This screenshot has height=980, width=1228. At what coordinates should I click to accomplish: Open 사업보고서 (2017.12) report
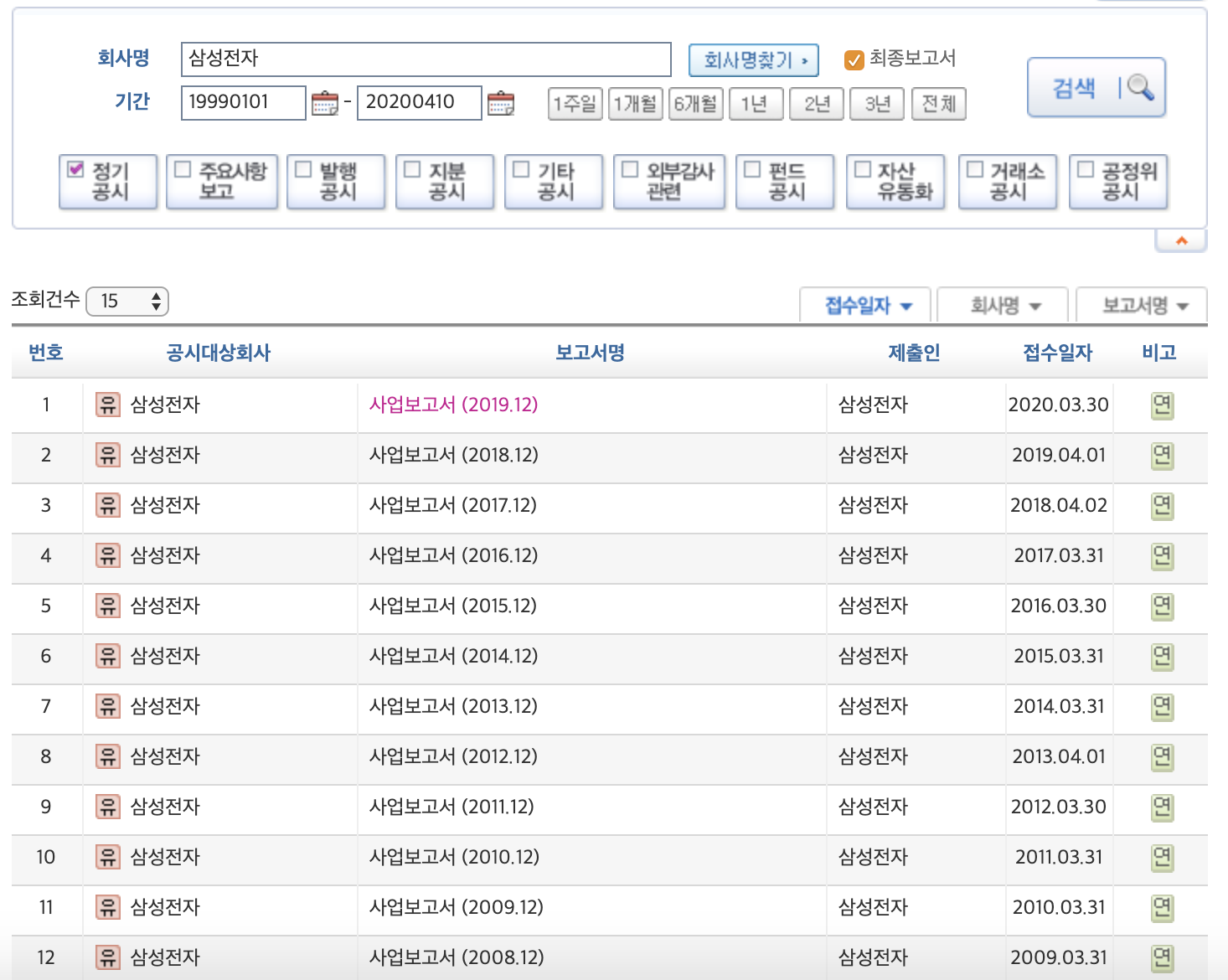point(453,505)
